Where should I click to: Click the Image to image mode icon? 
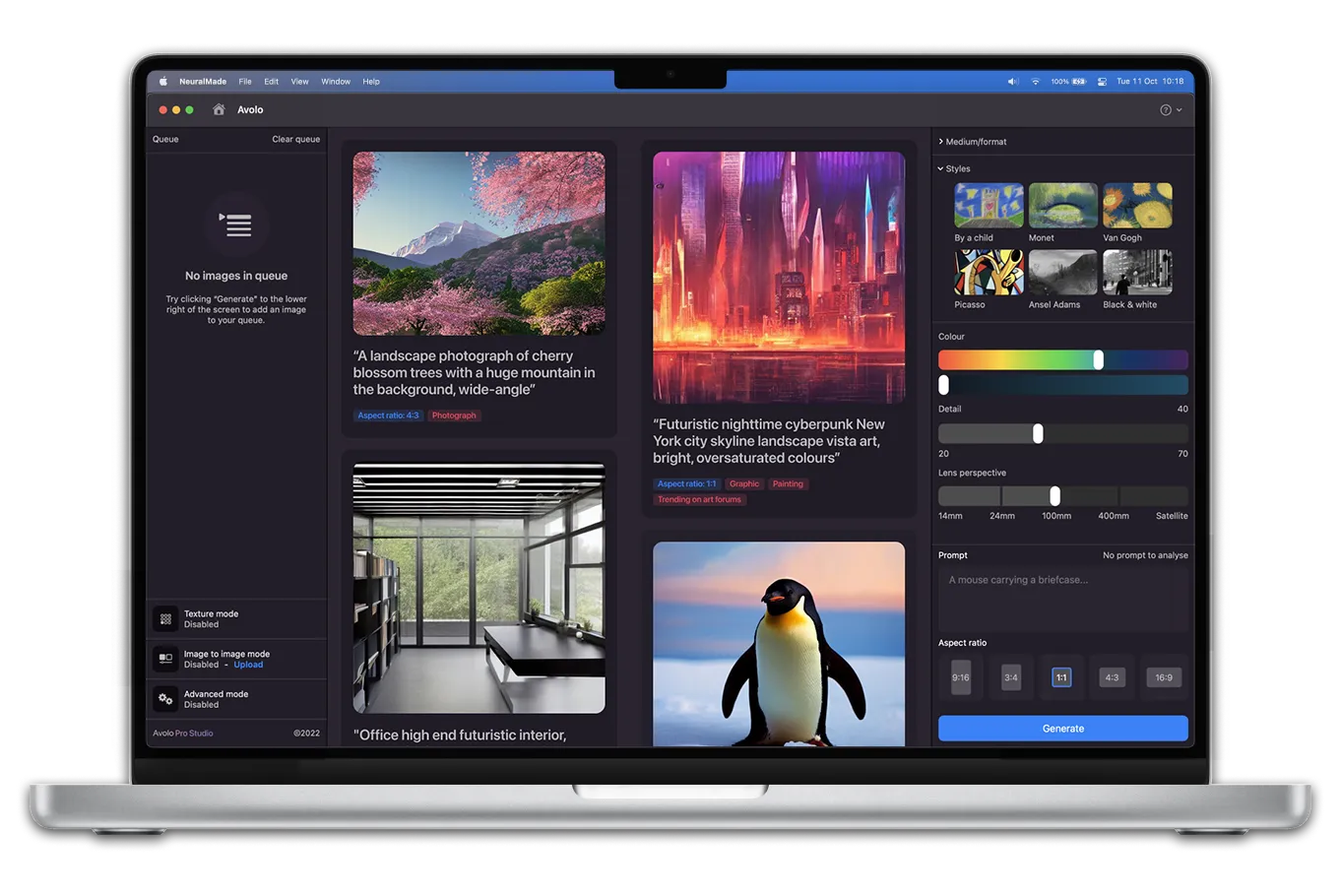[x=165, y=659]
